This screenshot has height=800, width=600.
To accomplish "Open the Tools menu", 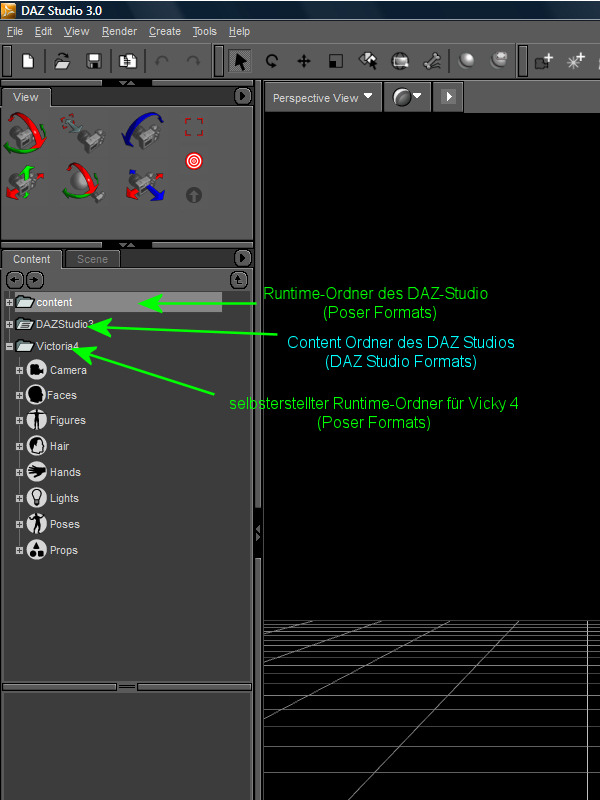I will click(x=205, y=32).
